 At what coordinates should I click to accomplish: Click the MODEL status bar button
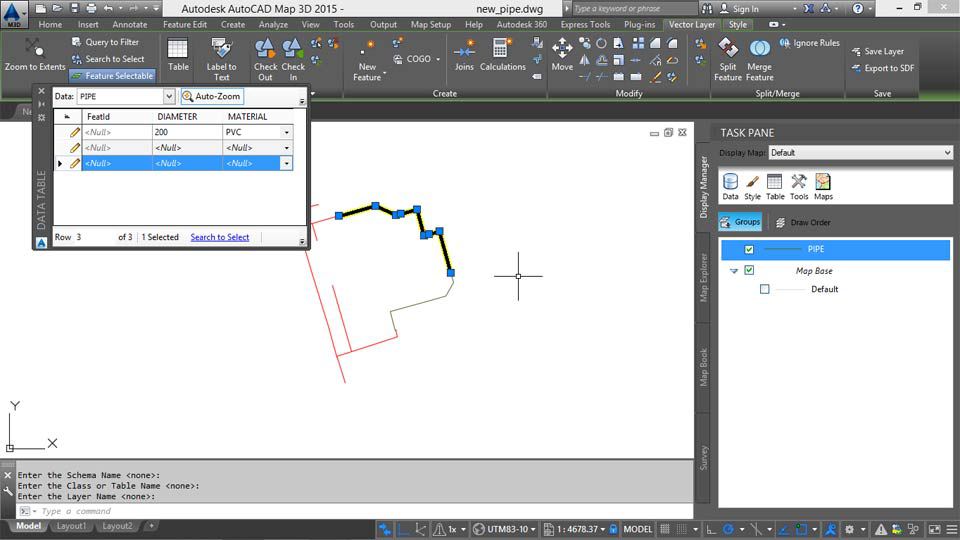click(637, 530)
